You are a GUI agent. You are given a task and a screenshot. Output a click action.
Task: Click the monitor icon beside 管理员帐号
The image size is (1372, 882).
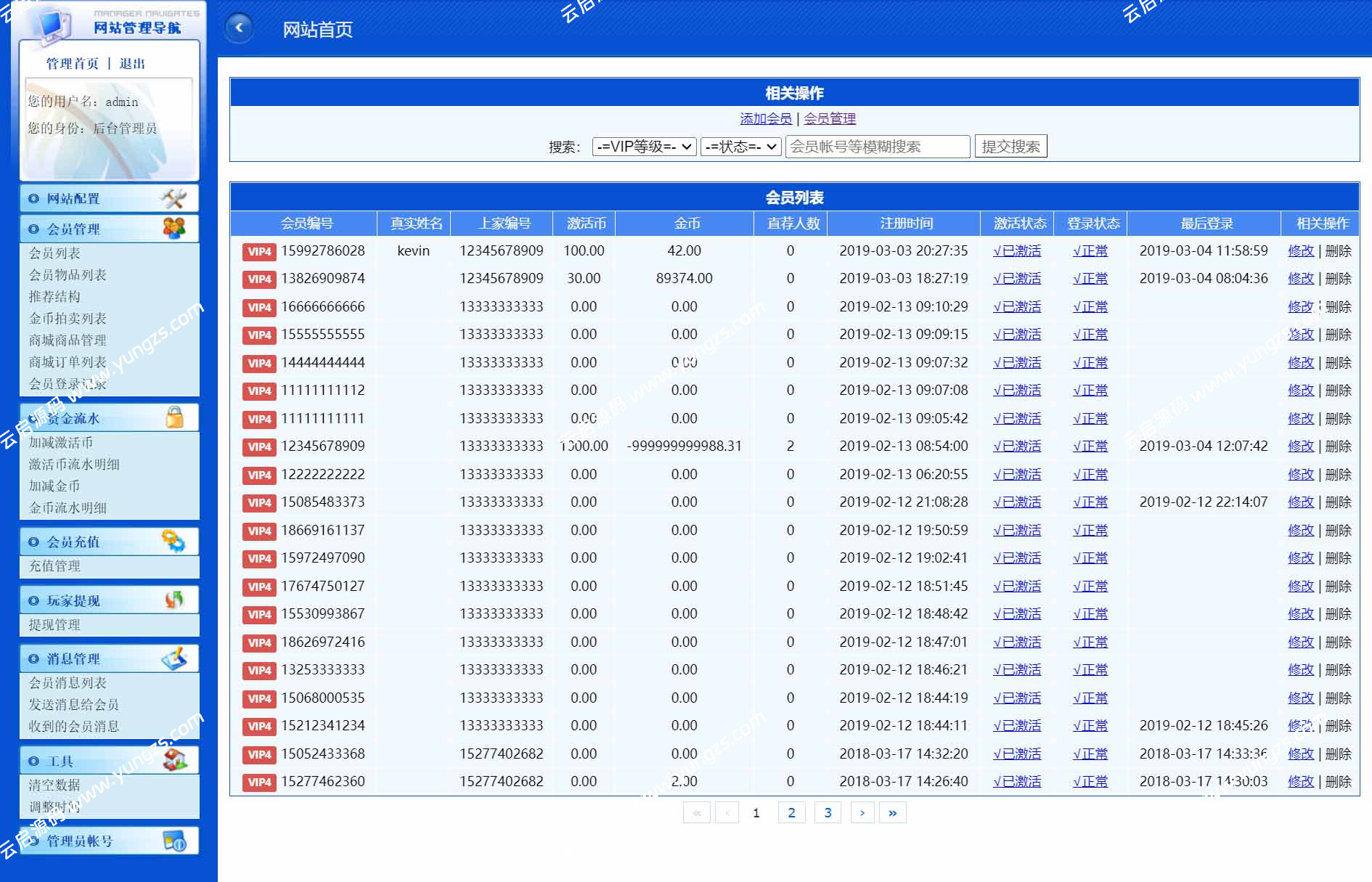(174, 840)
